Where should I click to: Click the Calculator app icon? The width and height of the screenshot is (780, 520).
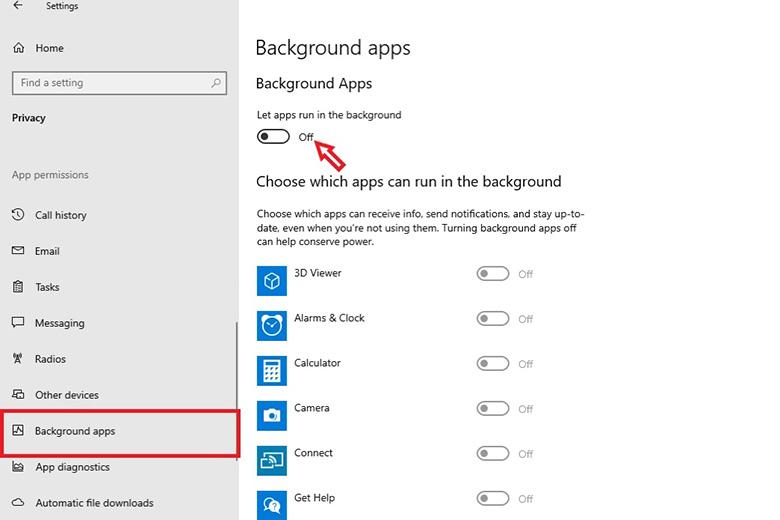272,371
